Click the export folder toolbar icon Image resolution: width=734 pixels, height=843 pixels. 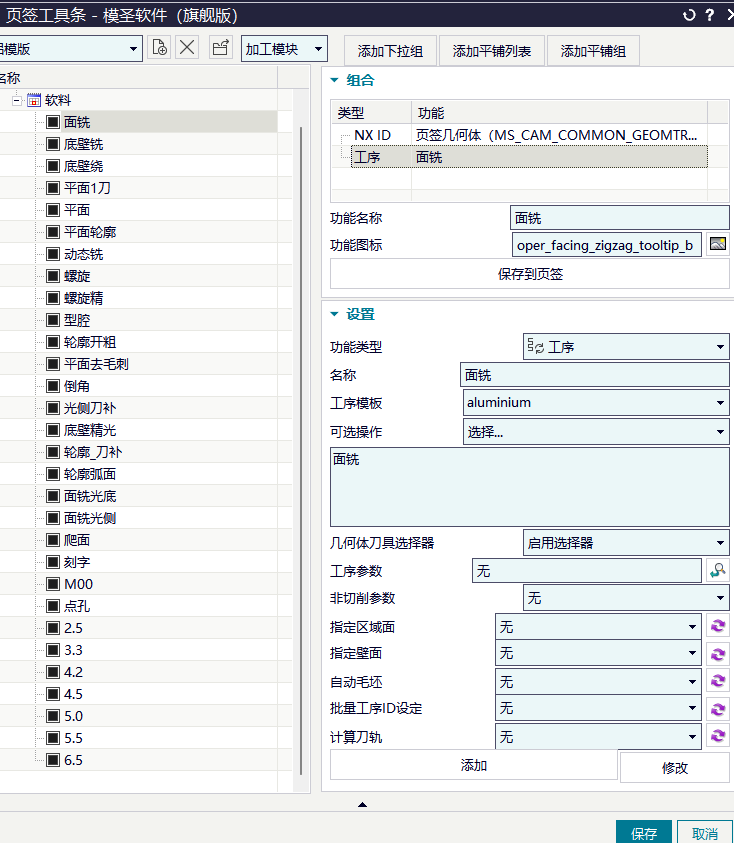click(x=220, y=48)
